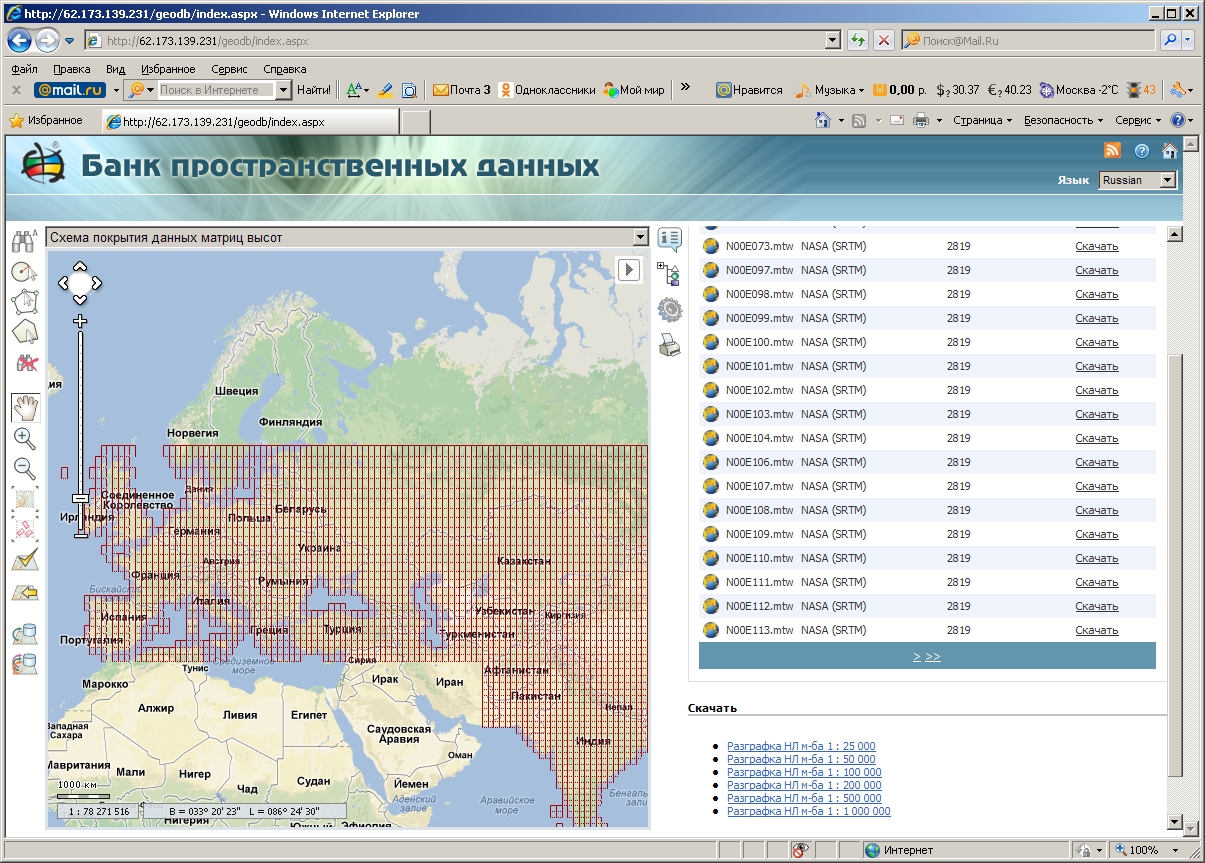This screenshot has width=1205, height=863.
Task: Click the zoom out magnifier tool
Action: pyautogui.click(x=25, y=468)
